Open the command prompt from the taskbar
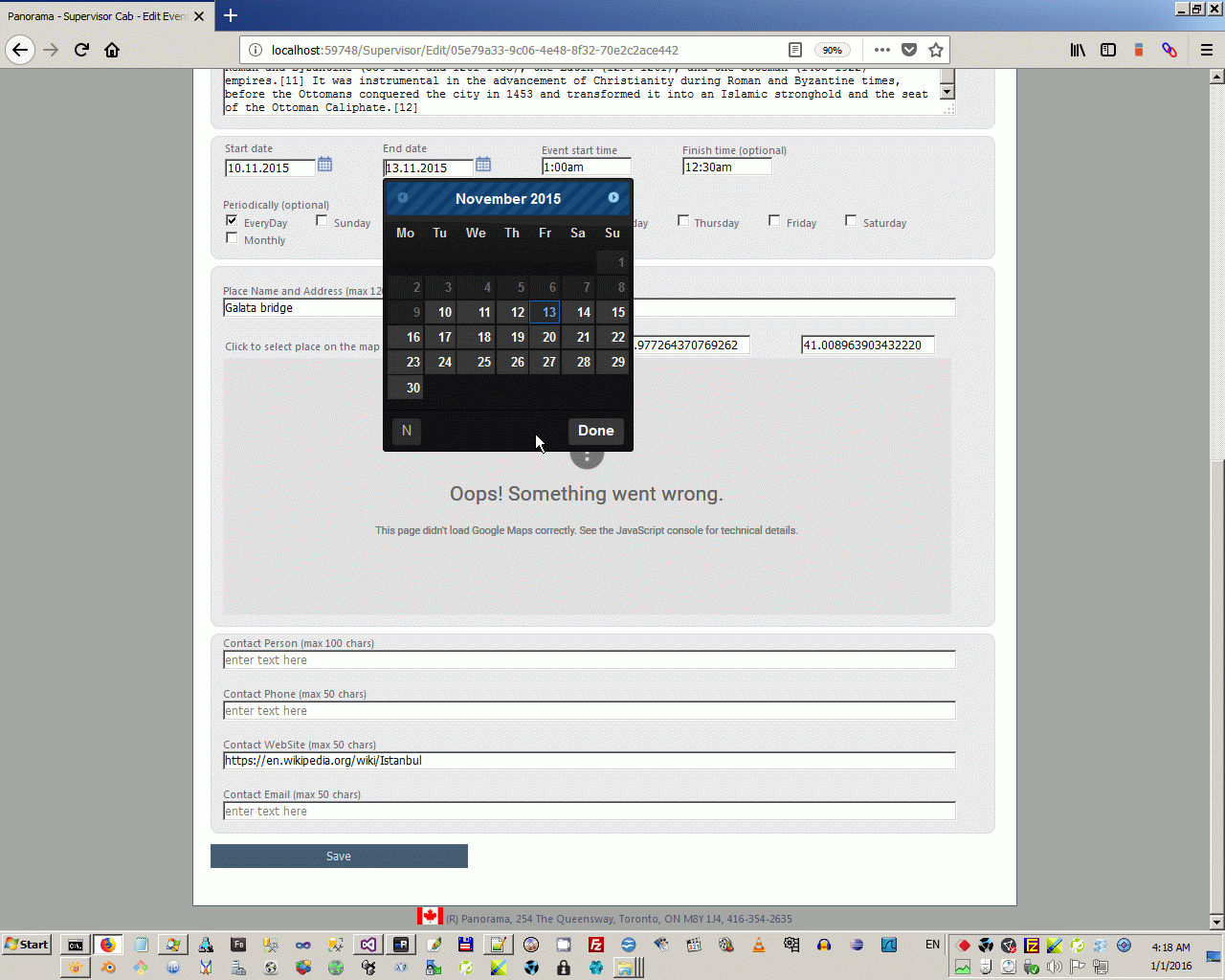Viewport: 1225px width, 980px height. [75, 945]
